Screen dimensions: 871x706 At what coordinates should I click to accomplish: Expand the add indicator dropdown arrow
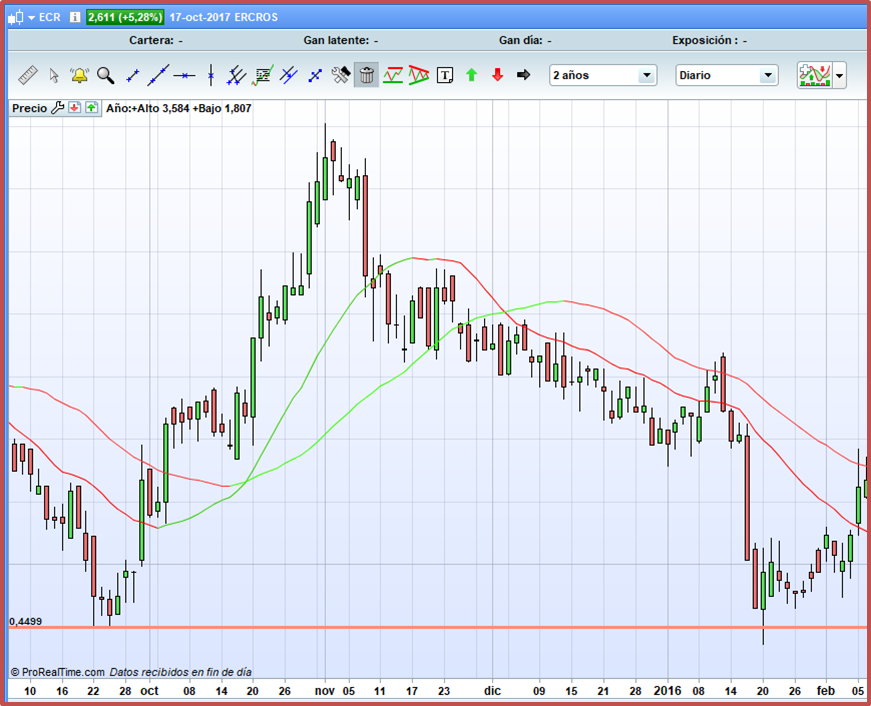[839, 75]
